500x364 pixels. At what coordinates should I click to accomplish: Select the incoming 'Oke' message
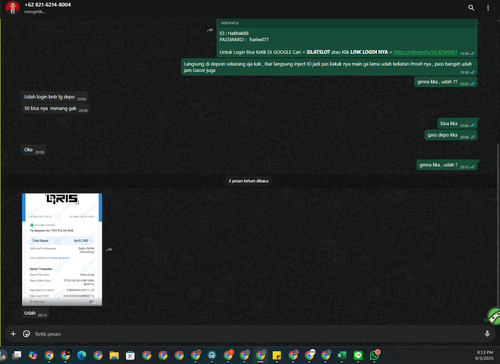coord(34,150)
